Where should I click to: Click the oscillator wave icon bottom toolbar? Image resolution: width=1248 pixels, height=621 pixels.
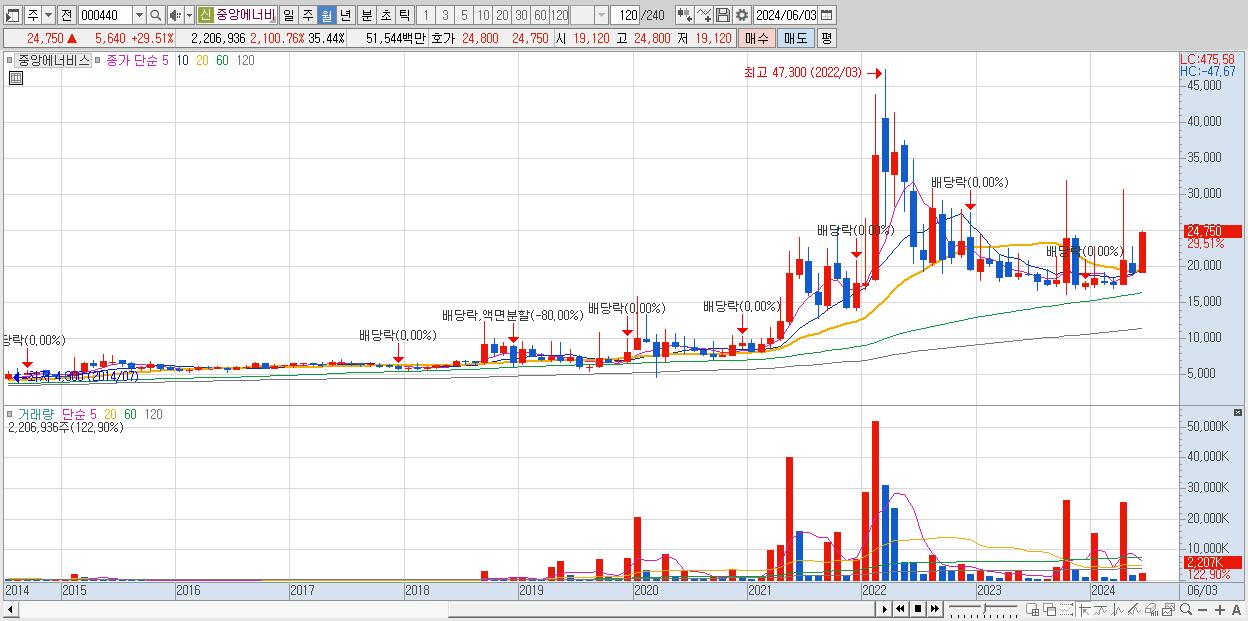(1118, 609)
